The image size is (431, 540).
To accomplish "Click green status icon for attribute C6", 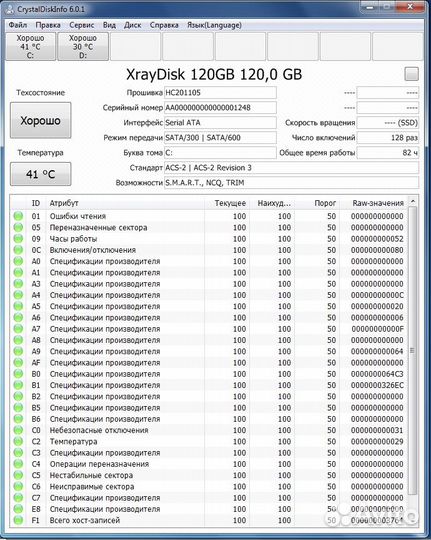I will tap(18, 486).
